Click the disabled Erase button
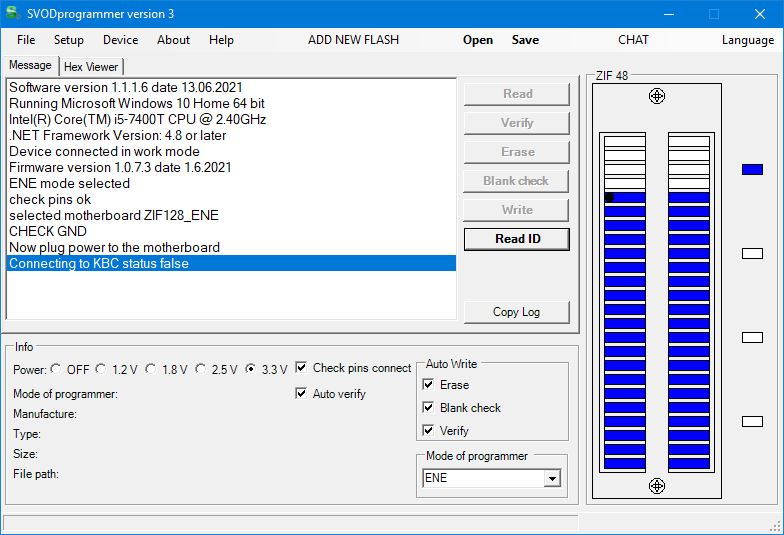This screenshot has height=535, width=784. point(517,152)
